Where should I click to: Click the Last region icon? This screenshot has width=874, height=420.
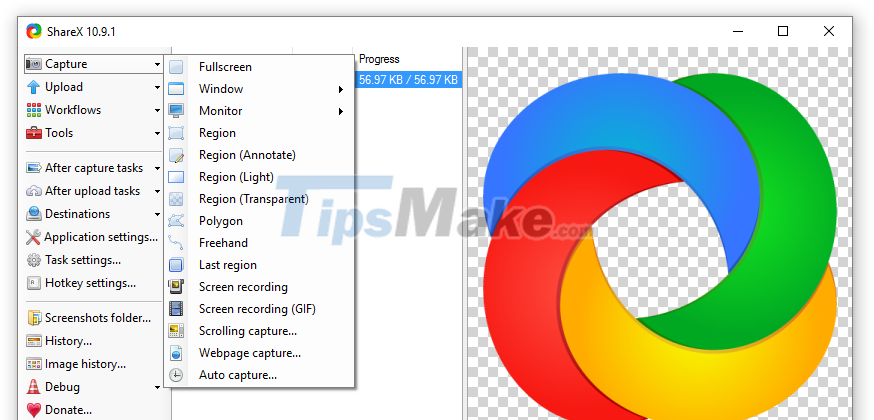pos(176,265)
